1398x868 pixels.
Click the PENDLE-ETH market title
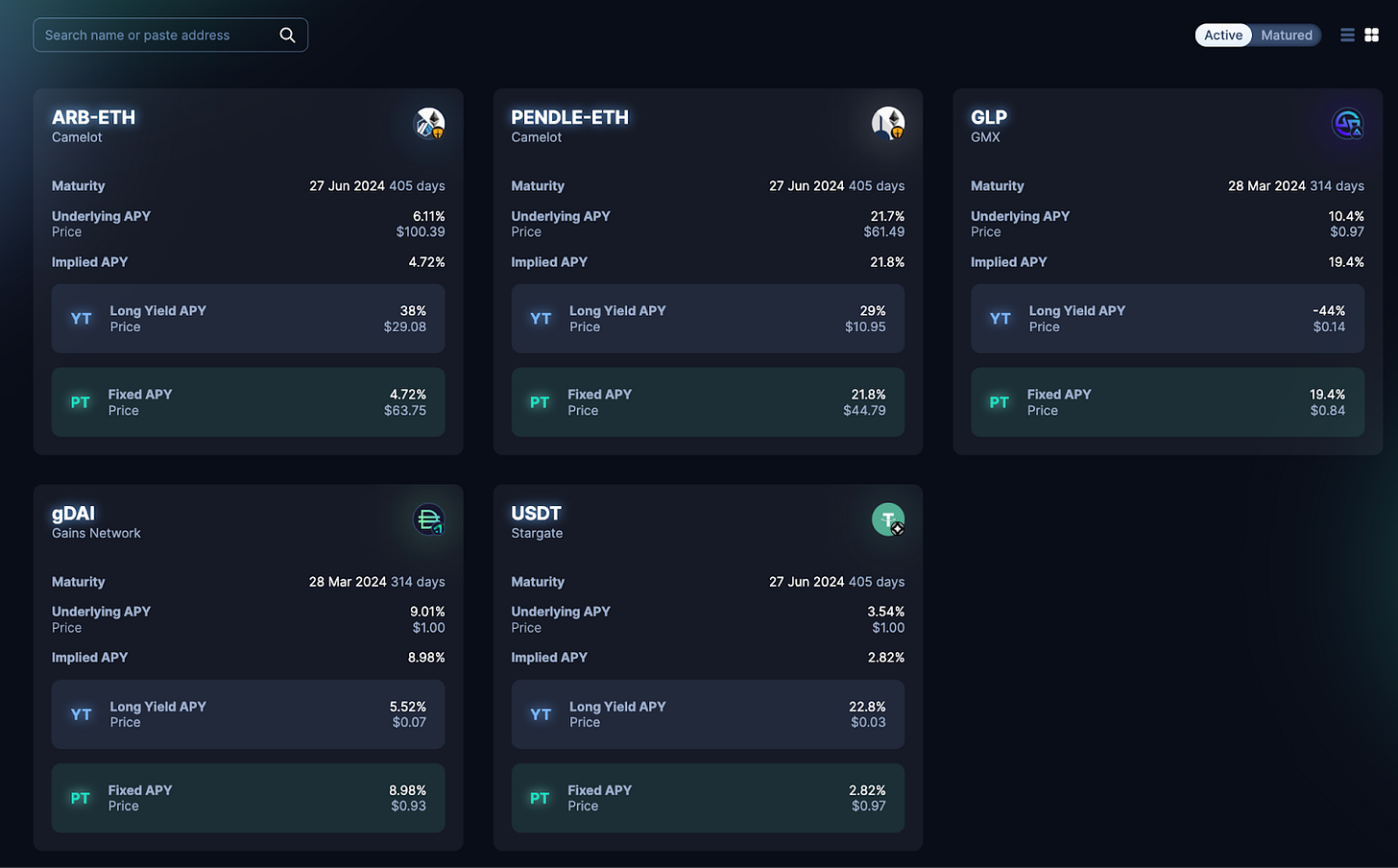pos(570,117)
